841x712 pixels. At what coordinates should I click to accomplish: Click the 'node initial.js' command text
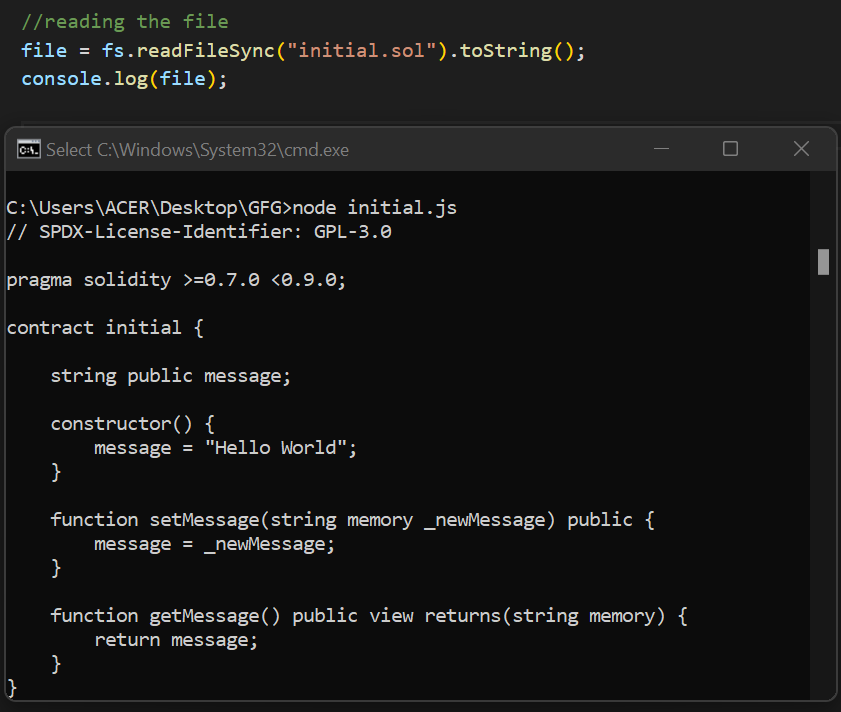374,208
